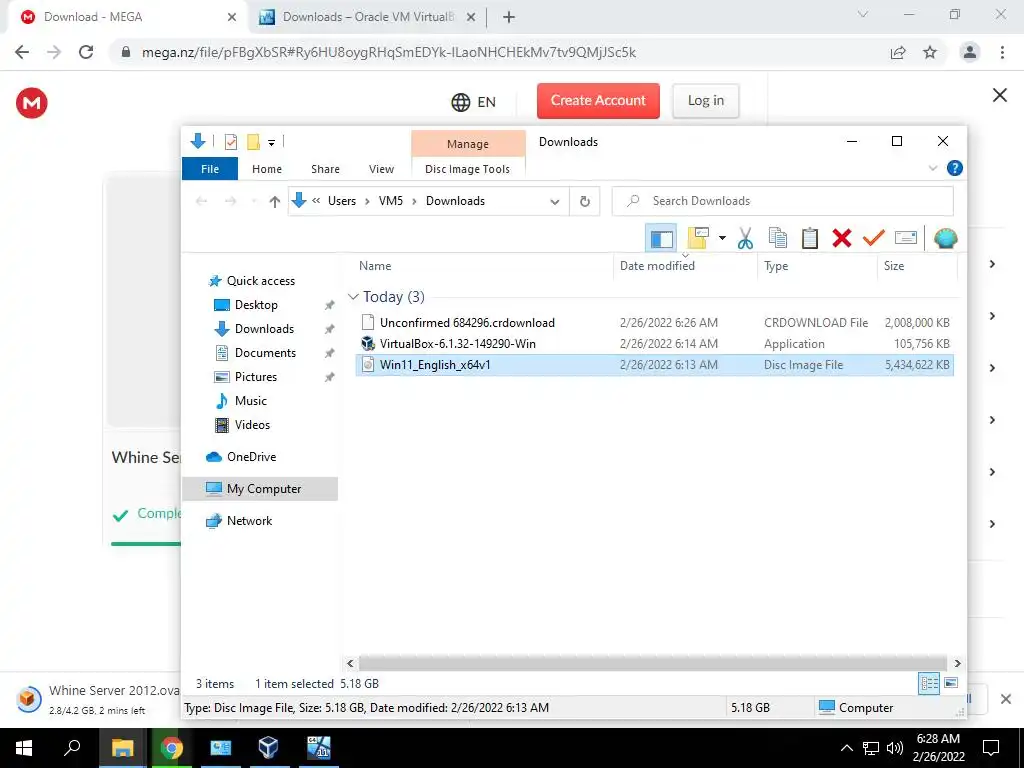Viewport: 1024px width, 768px height.
Task: Open the Disc Image Tools tab
Action: pos(468,169)
